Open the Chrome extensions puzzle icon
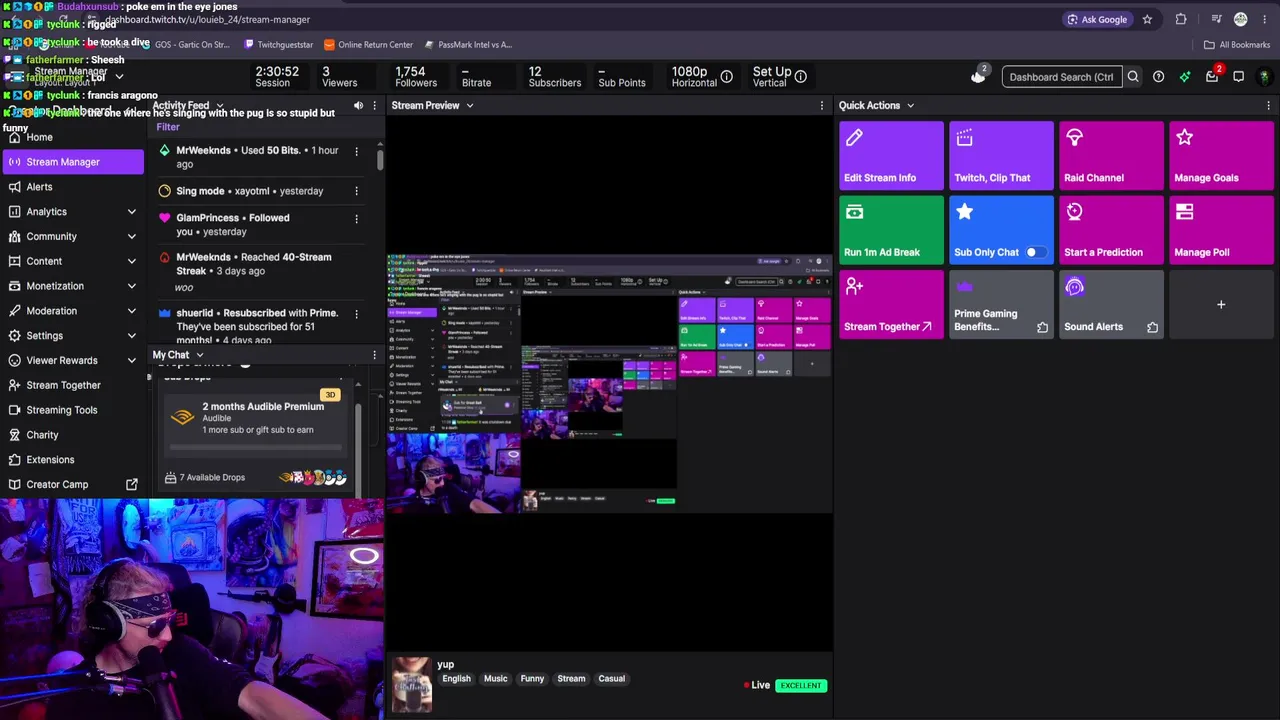Image resolution: width=1280 pixels, height=720 pixels. tap(1181, 19)
